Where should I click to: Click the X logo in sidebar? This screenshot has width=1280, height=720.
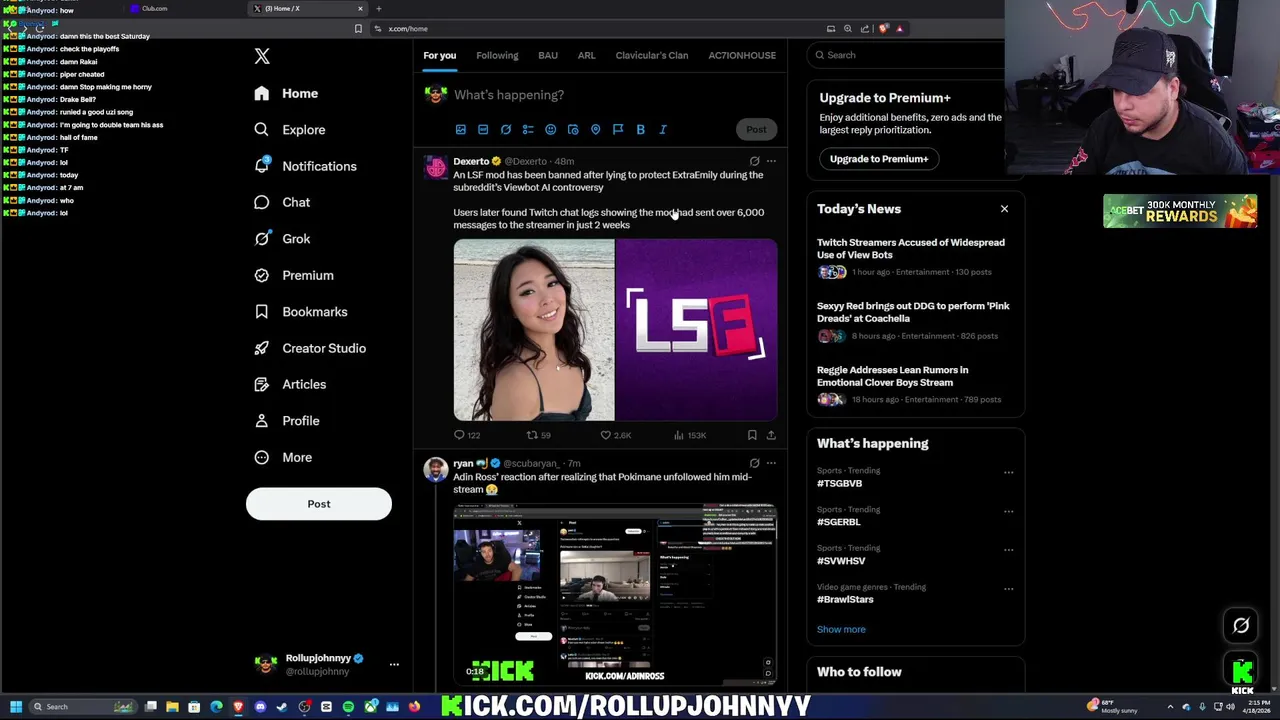pos(262,56)
